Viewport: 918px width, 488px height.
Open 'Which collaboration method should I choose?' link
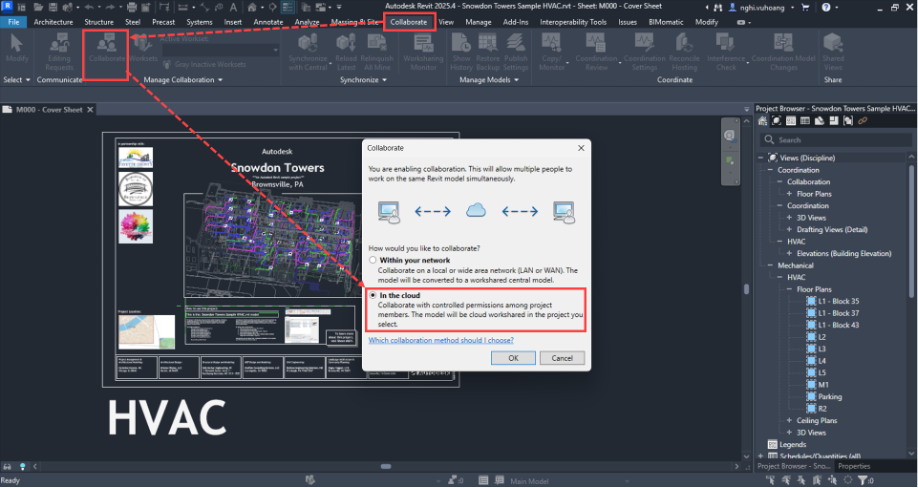pos(441,340)
